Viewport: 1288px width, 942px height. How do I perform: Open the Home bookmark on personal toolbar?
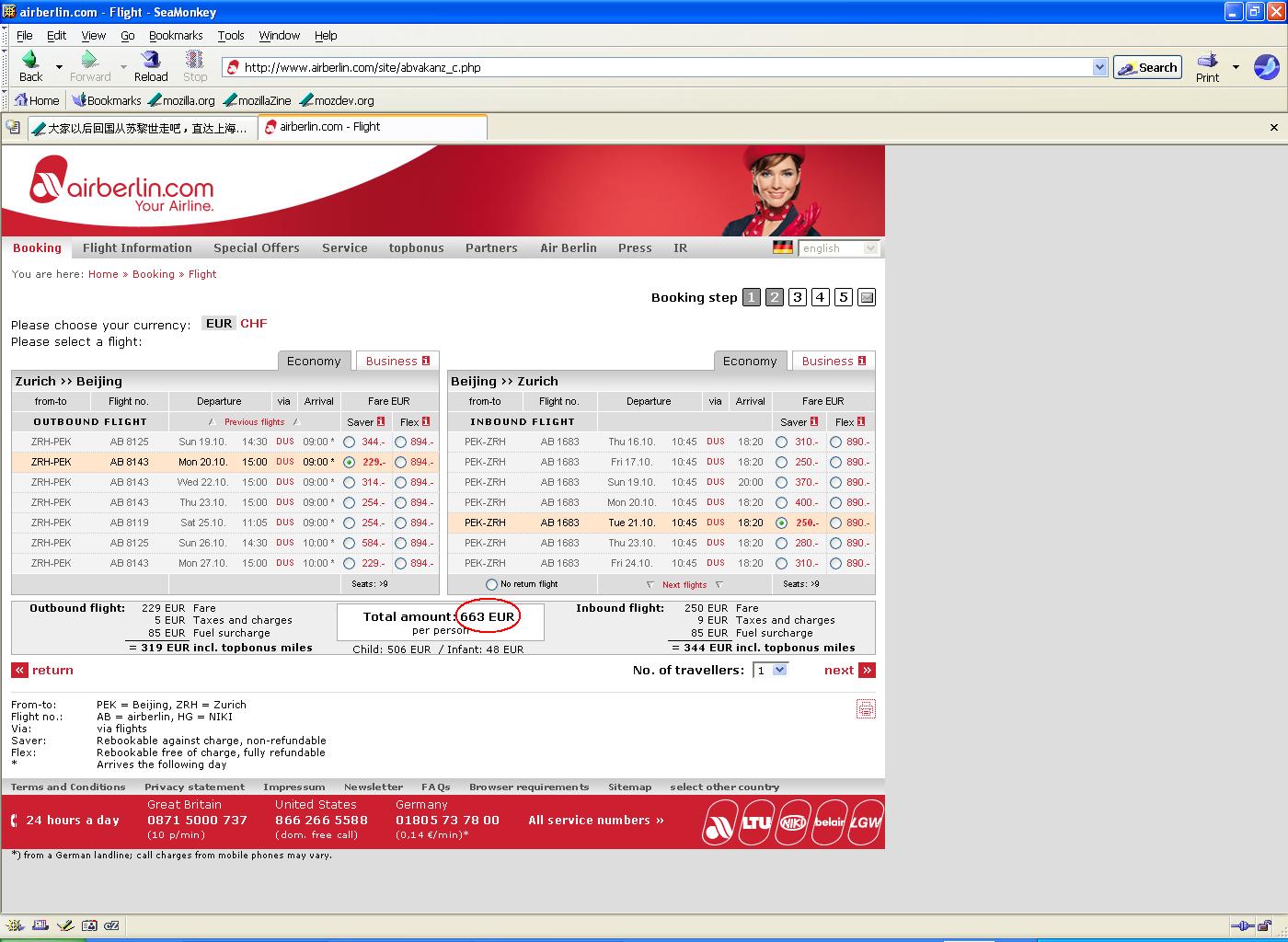[37, 100]
